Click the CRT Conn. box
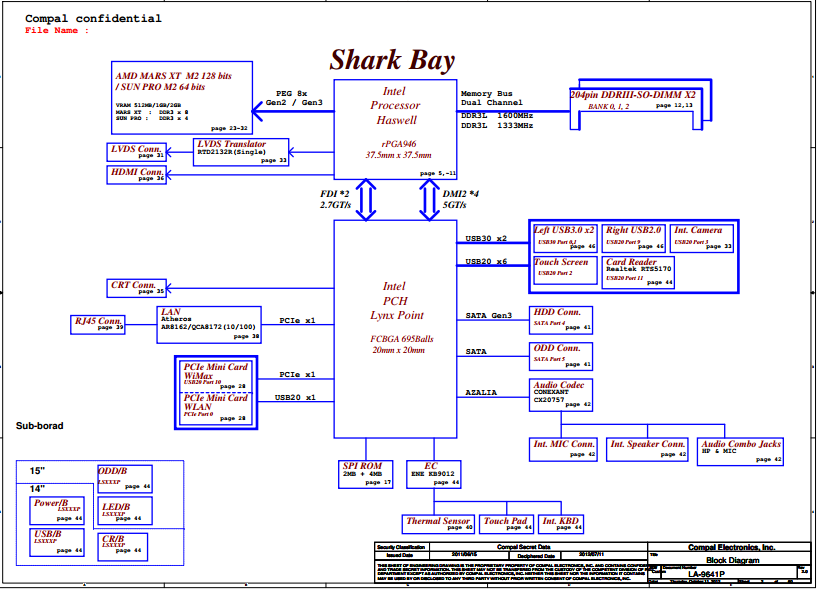 click(x=137, y=288)
